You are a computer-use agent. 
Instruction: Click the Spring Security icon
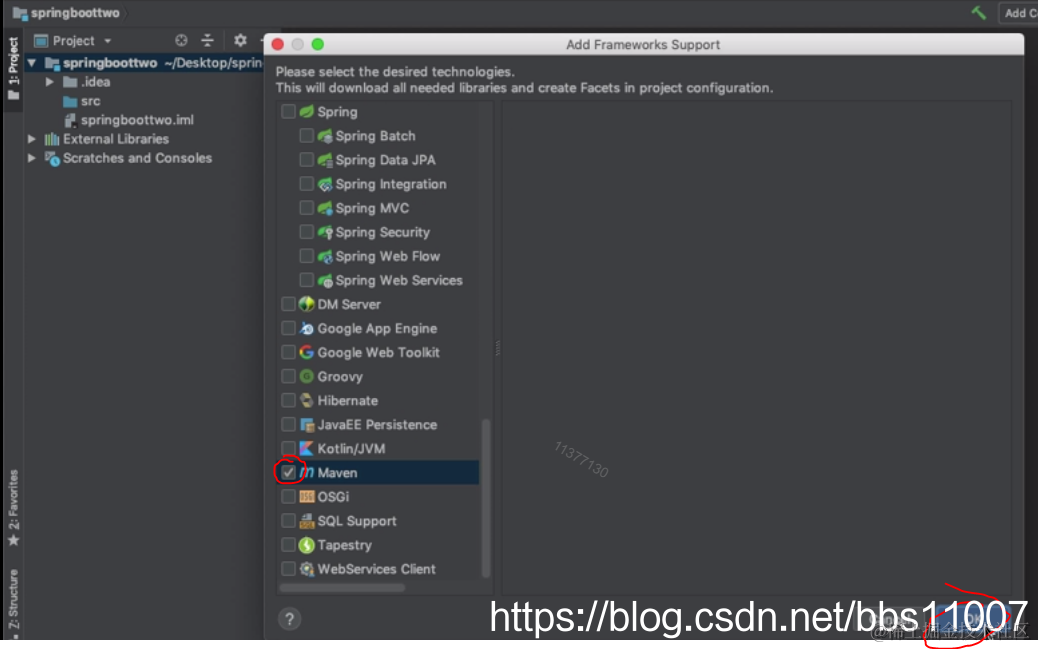pos(324,232)
